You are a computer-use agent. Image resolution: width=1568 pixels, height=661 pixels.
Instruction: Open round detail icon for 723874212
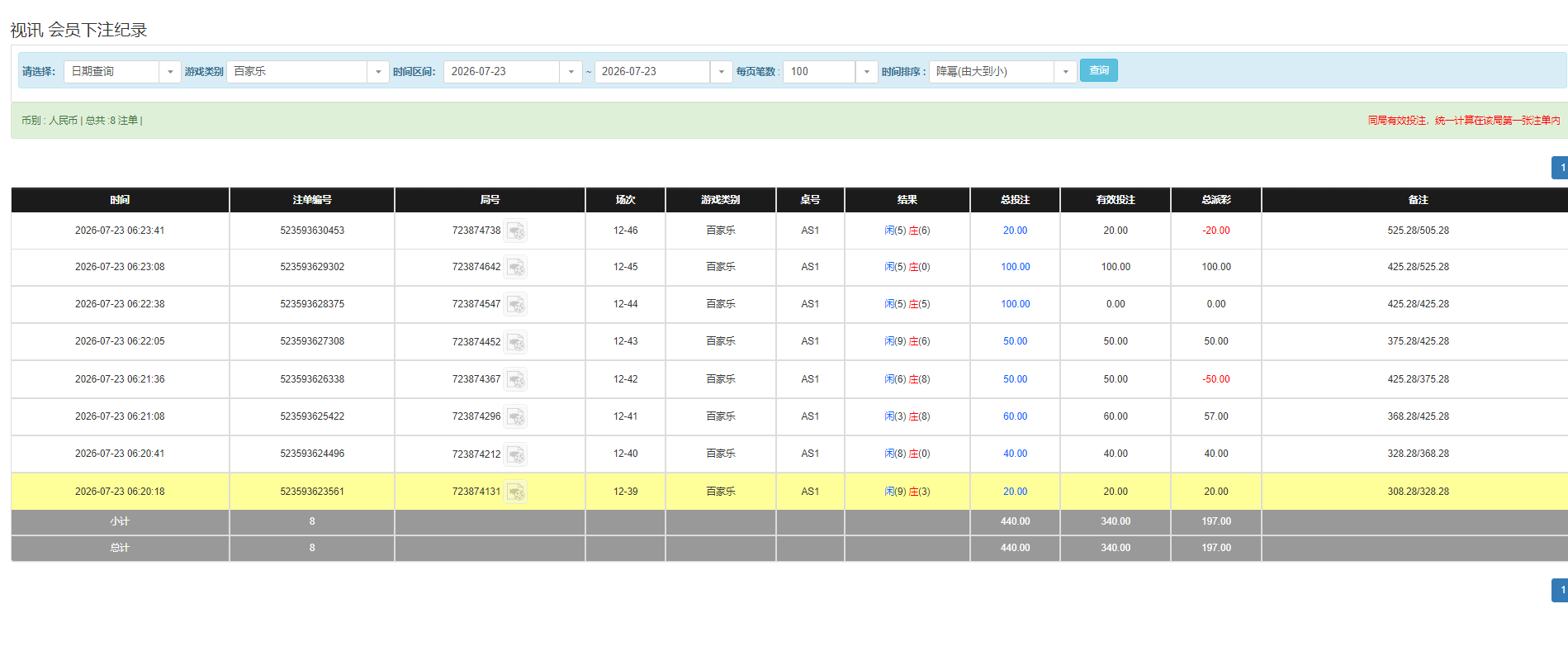[516, 454]
